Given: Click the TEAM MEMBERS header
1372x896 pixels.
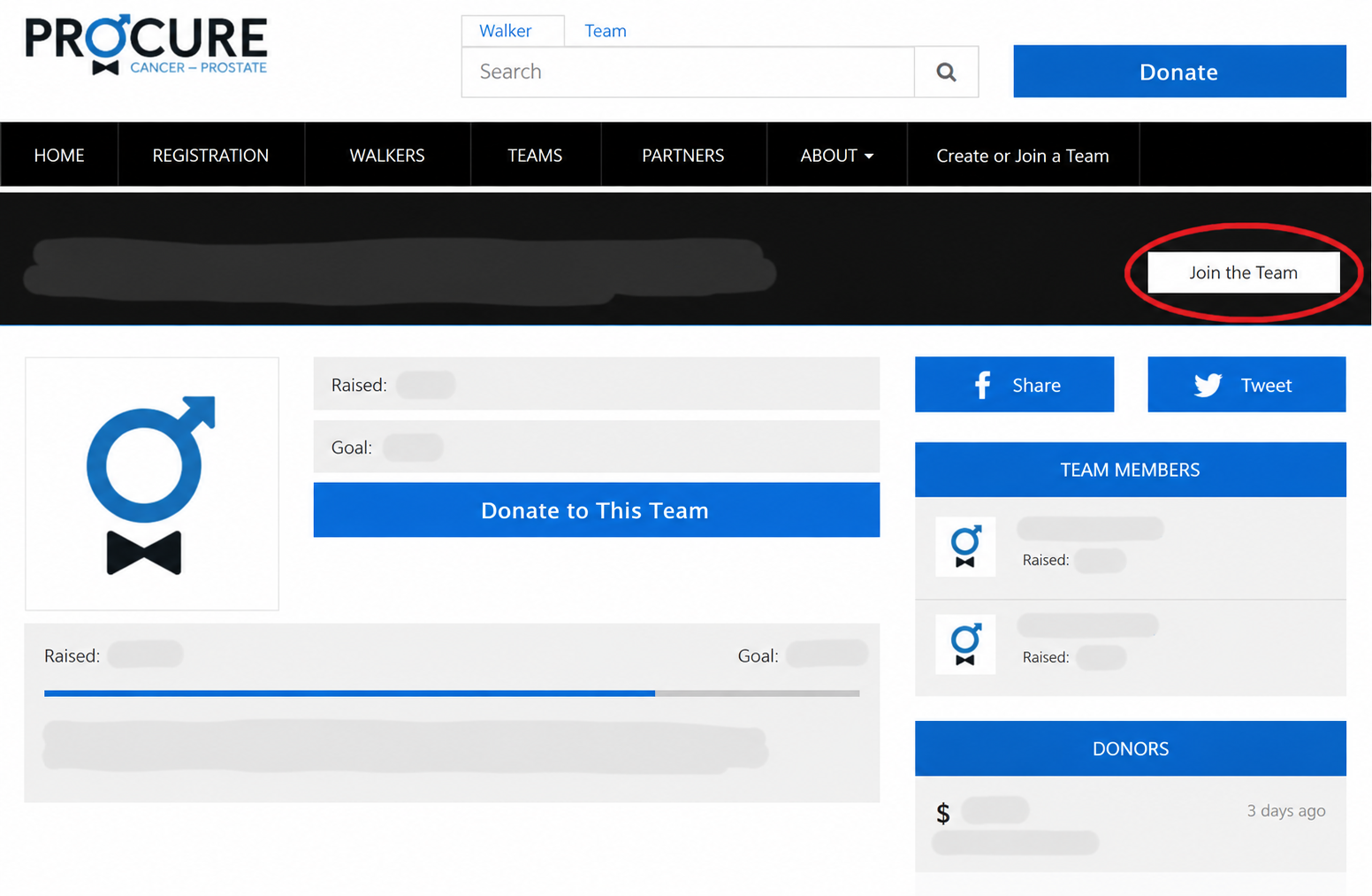Looking at the screenshot, I should tap(1131, 470).
